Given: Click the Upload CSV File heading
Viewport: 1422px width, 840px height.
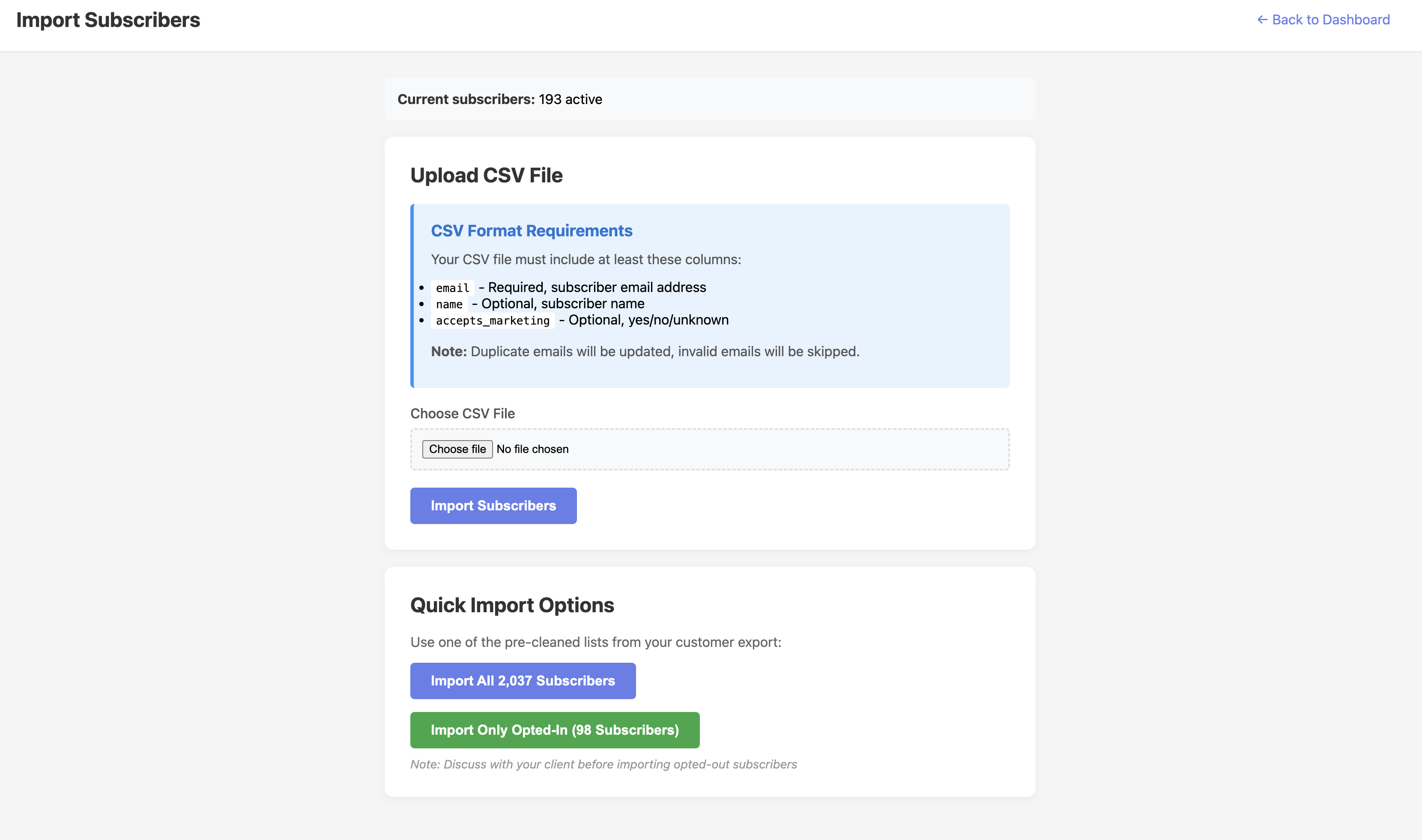Looking at the screenshot, I should point(487,176).
